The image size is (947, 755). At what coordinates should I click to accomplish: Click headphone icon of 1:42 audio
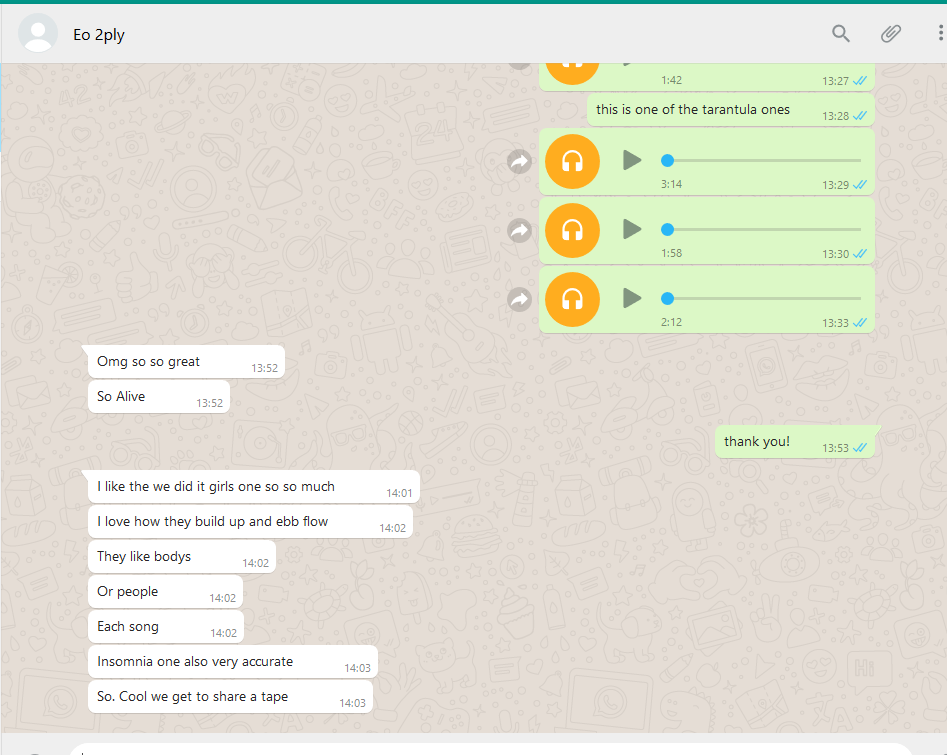[x=572, y=73]
